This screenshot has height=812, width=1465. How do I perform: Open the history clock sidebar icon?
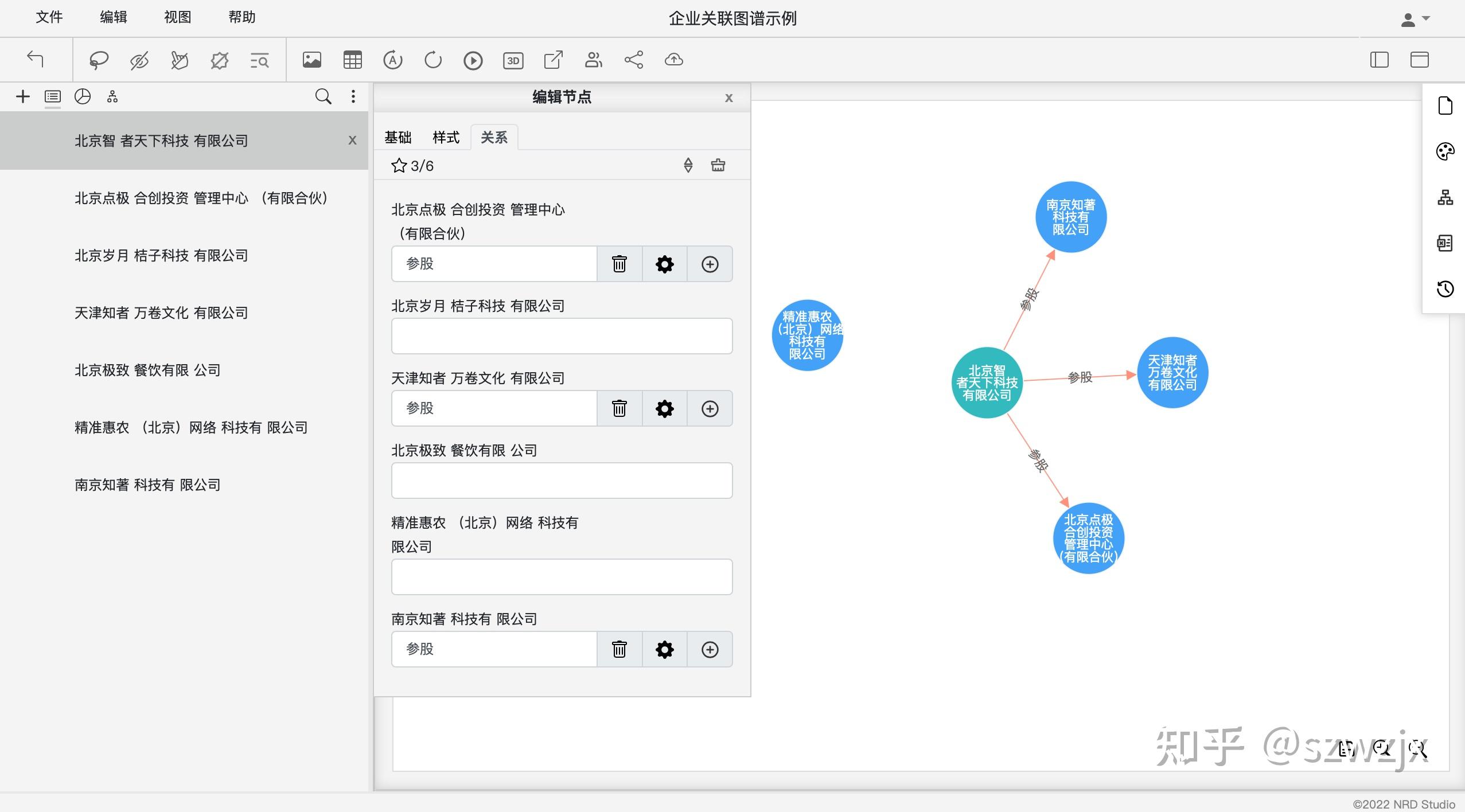point(1445,288)
